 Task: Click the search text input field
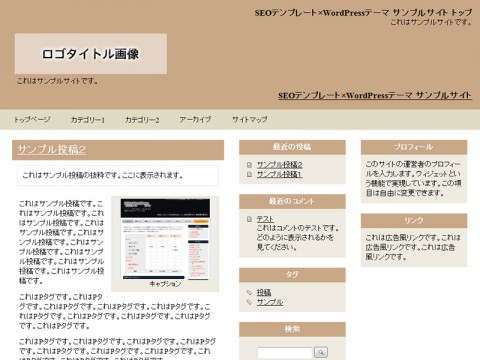point(285,352)
